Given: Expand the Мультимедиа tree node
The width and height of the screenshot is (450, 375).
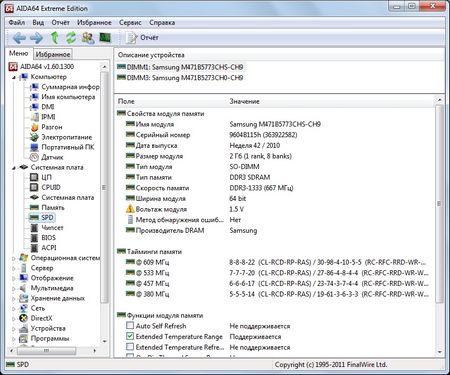Looking at the screenshot, I should click(x=14, y=288).
